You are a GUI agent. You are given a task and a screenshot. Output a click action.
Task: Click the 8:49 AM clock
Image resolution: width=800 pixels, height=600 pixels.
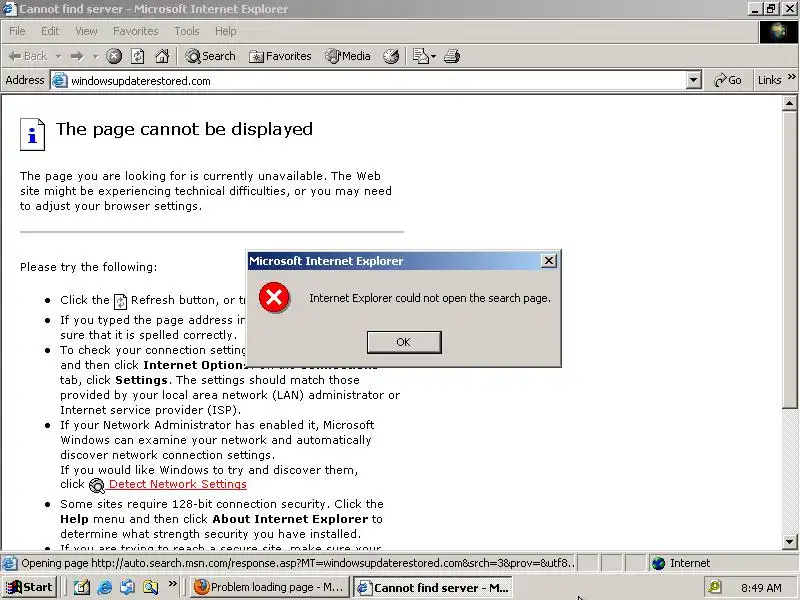coord(761,588)
